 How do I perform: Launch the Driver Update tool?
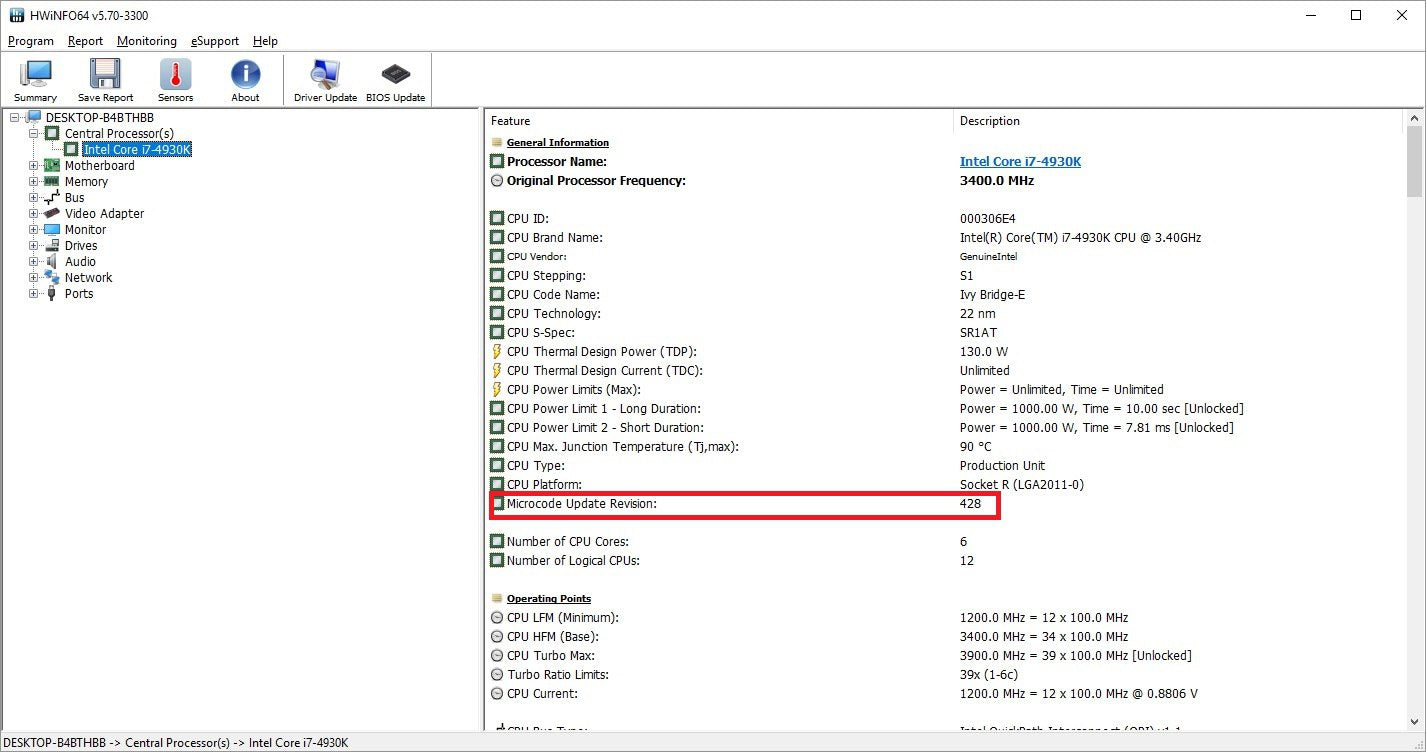pyautogui.click(x=325, y=80)
